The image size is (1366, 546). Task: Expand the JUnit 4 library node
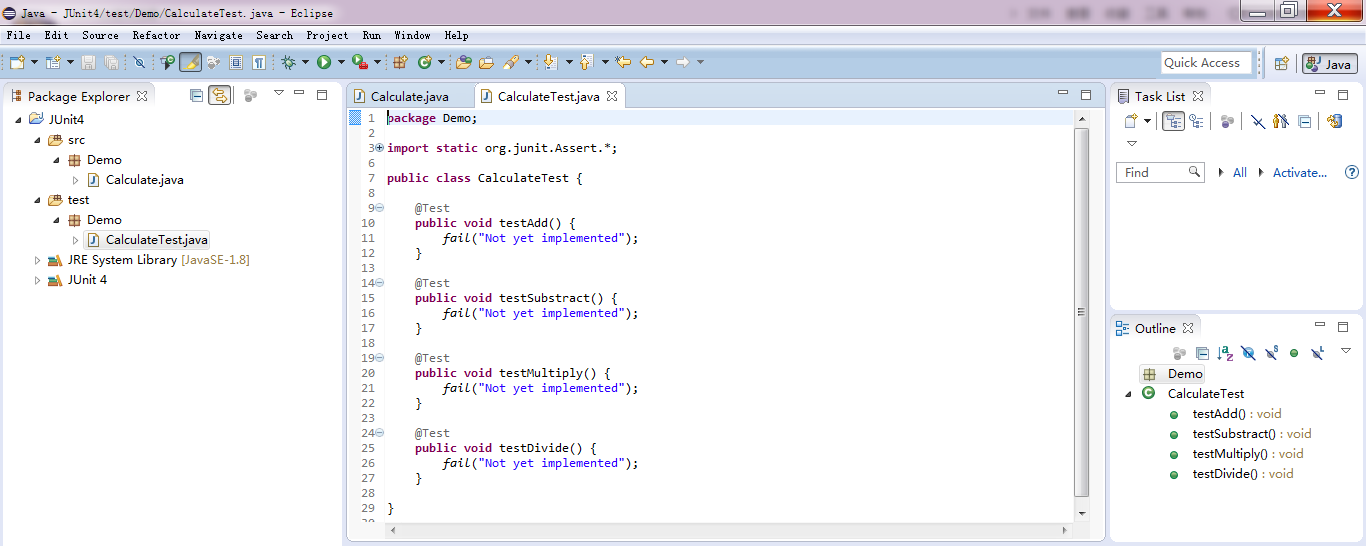[x=37, y=280]
